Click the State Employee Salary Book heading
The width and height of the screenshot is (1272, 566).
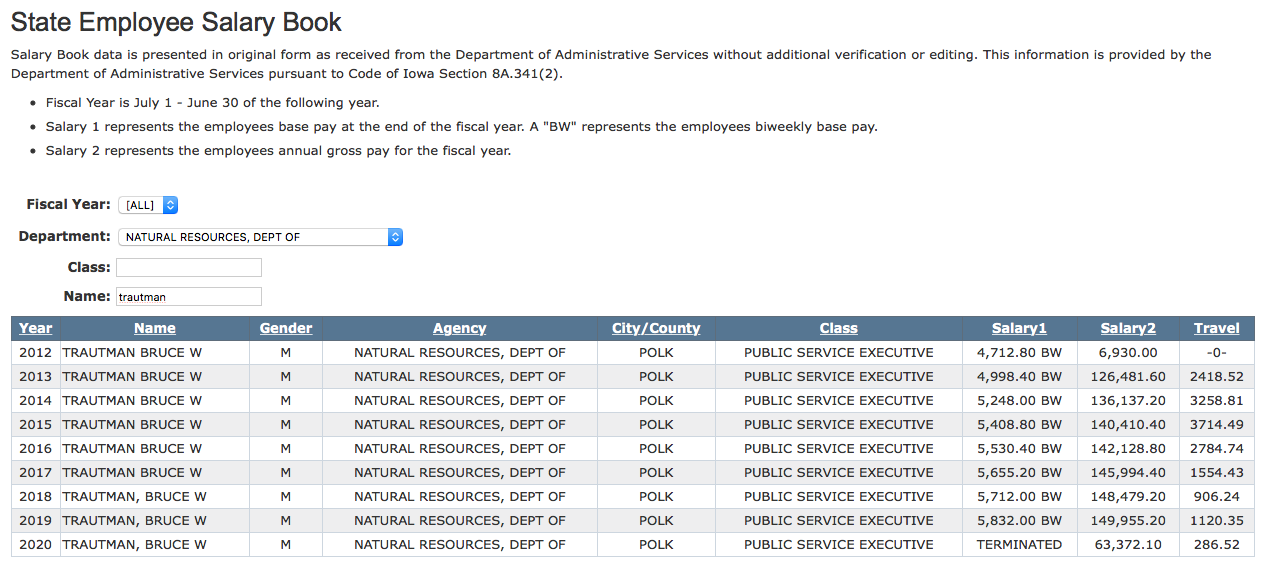coord(176,22)
